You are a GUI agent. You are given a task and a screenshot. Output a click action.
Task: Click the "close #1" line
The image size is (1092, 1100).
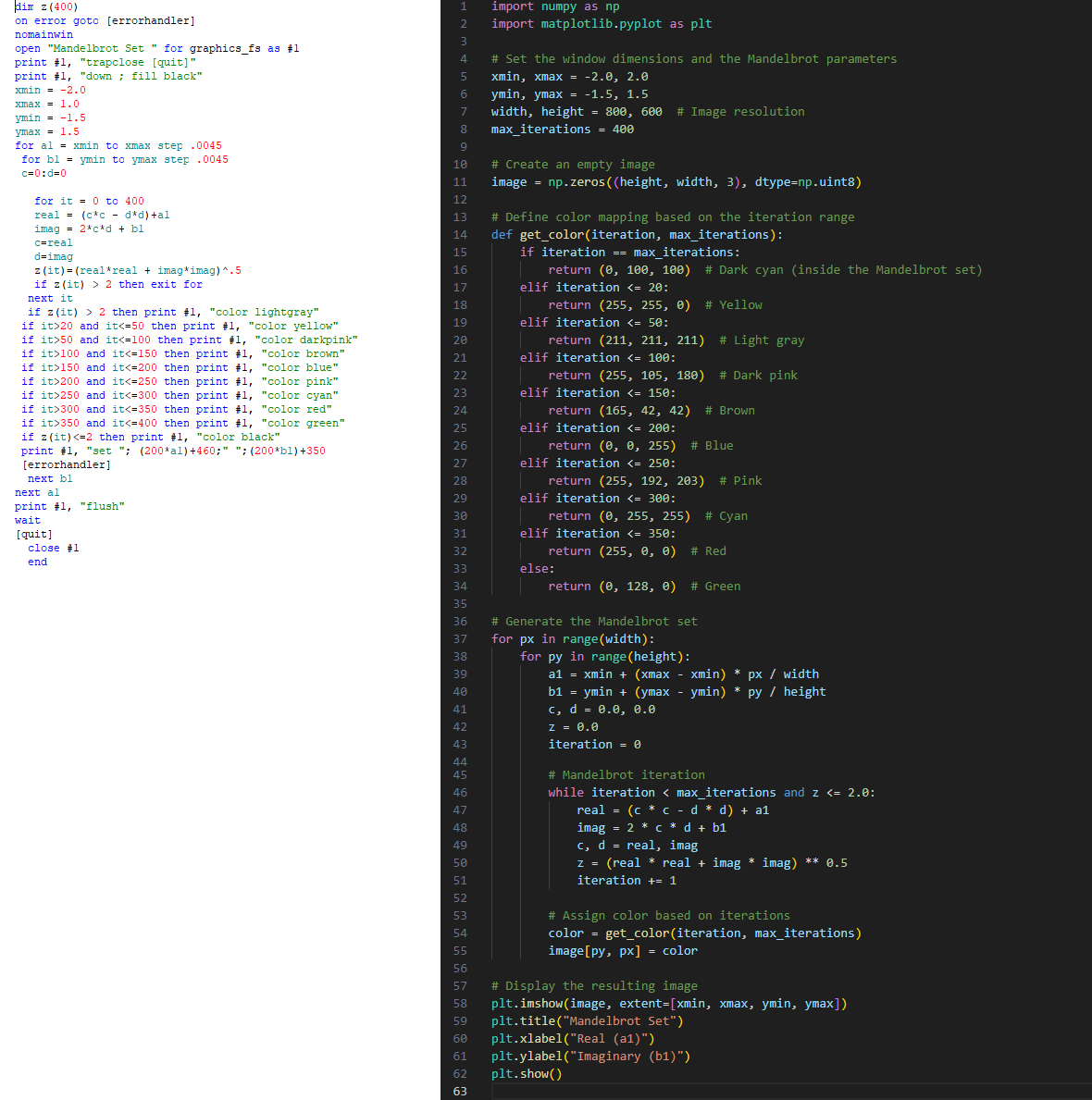coord(54,548)
